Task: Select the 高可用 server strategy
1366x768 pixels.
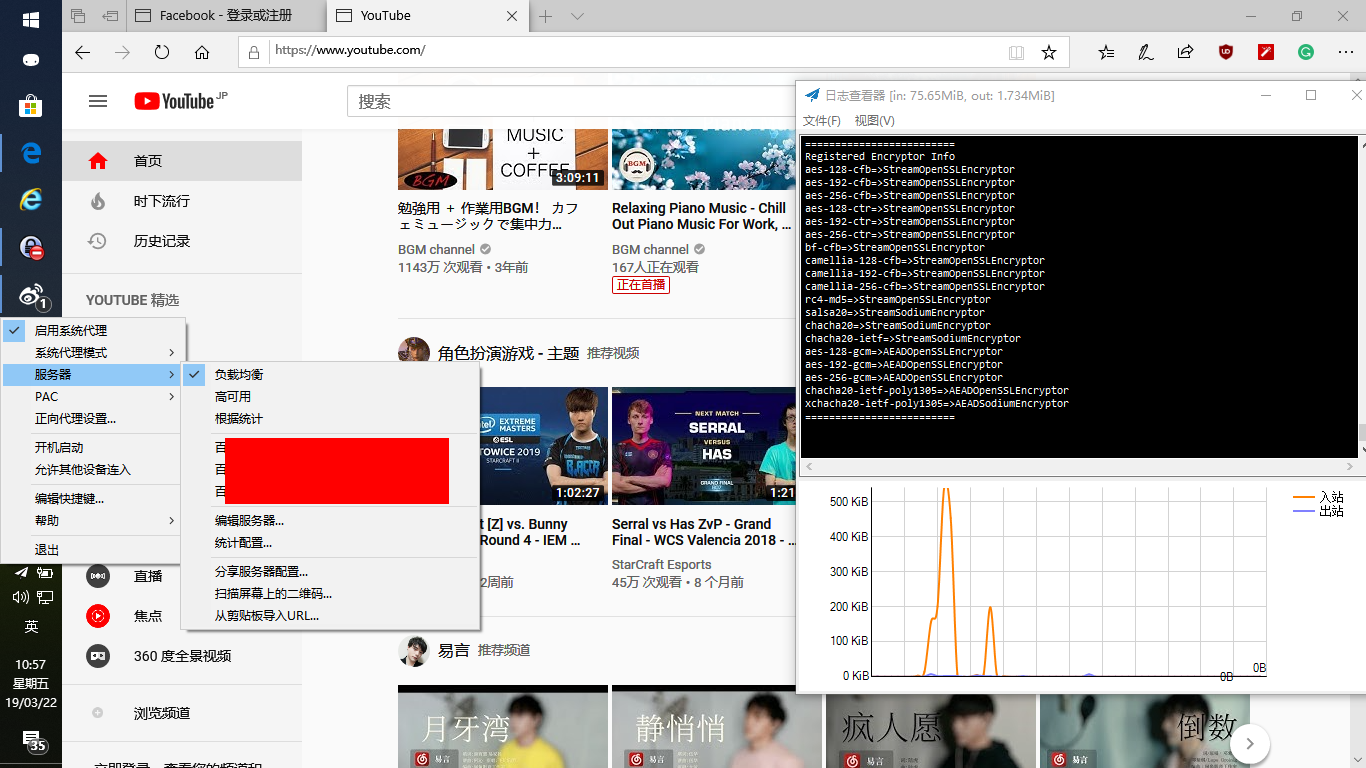Action: pyautogui.click(x=331, y=397)
